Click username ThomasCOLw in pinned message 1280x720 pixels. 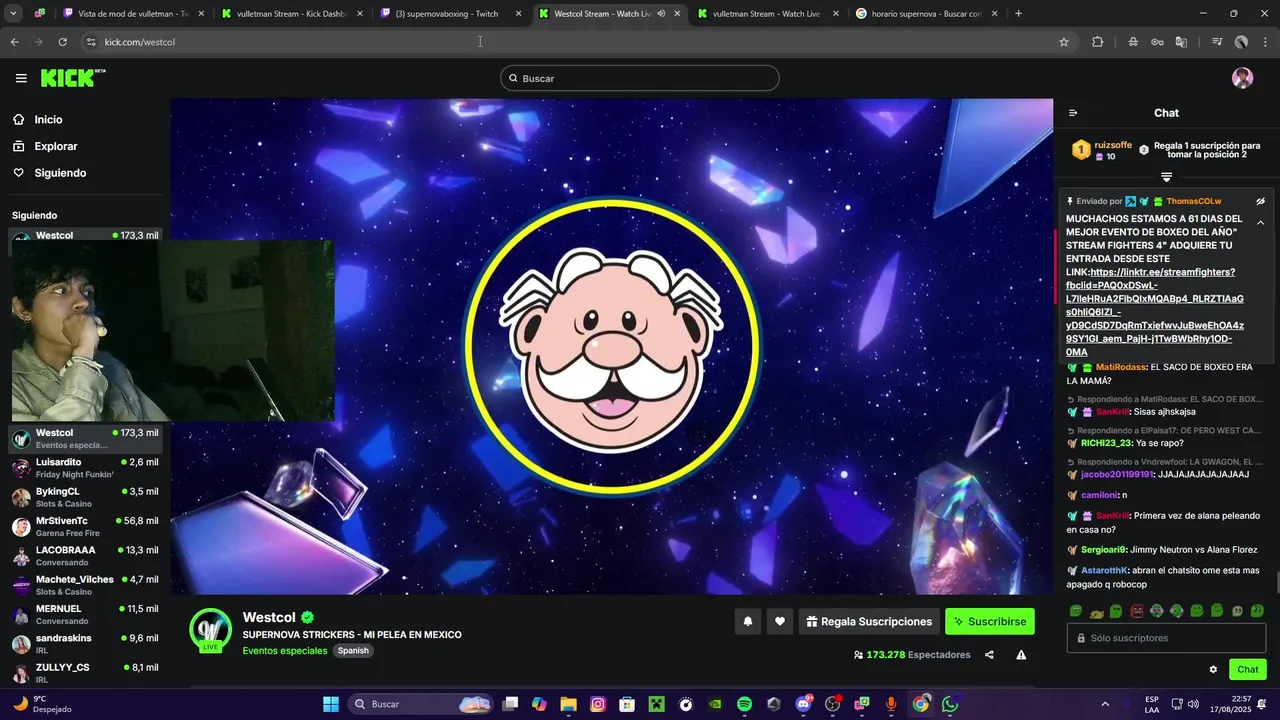pos(1193,201)
